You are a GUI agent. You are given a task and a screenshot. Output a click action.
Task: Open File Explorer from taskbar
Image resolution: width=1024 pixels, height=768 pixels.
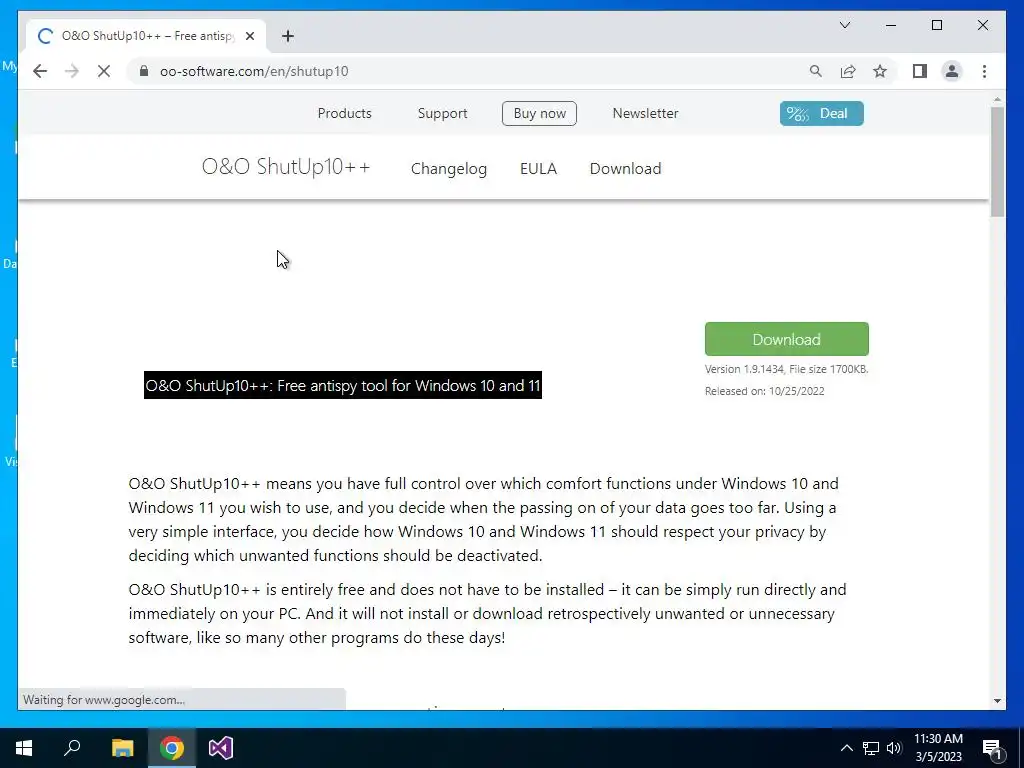point(122,748)
